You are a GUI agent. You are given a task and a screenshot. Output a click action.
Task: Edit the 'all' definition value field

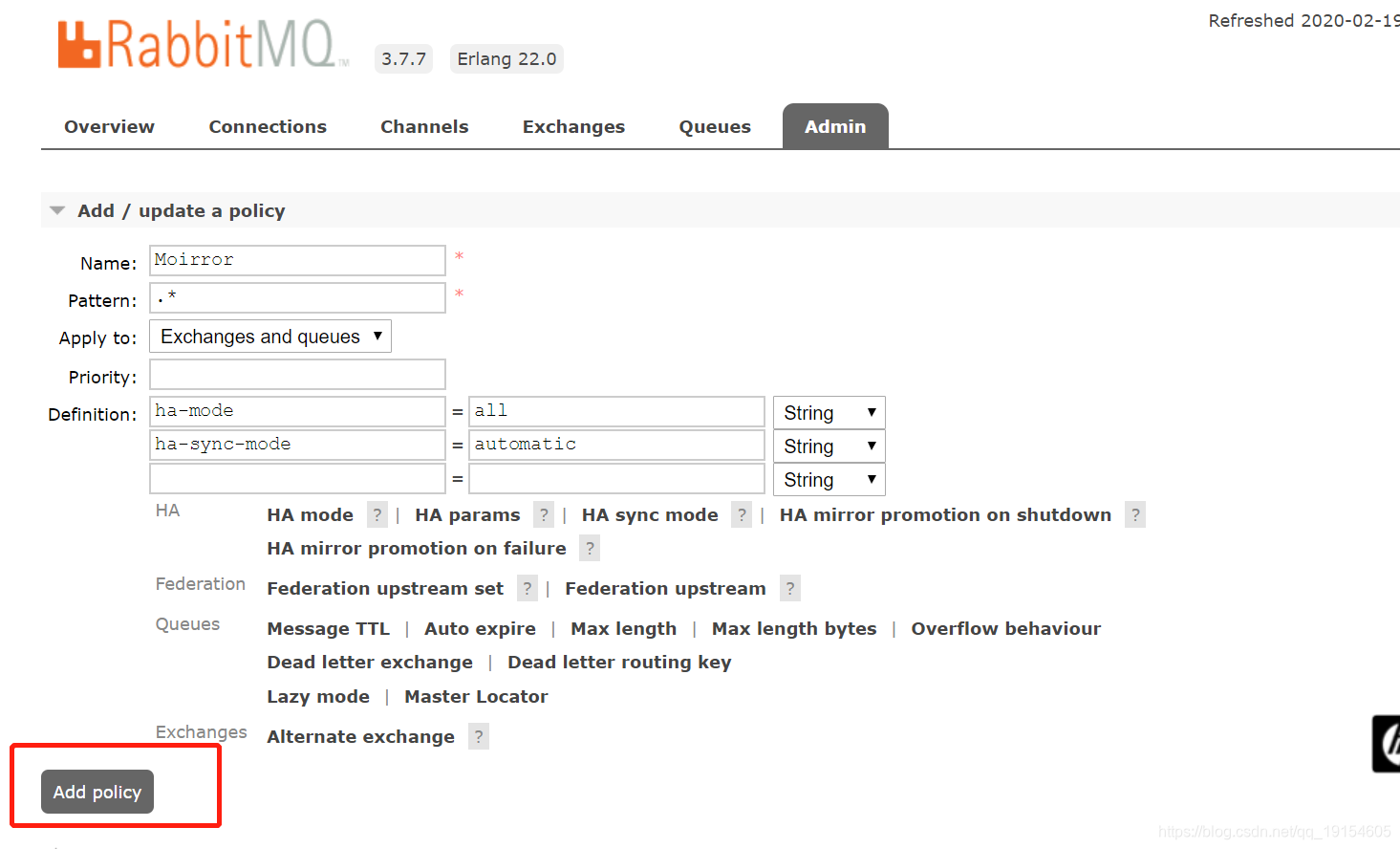click(x=616, y=412)
